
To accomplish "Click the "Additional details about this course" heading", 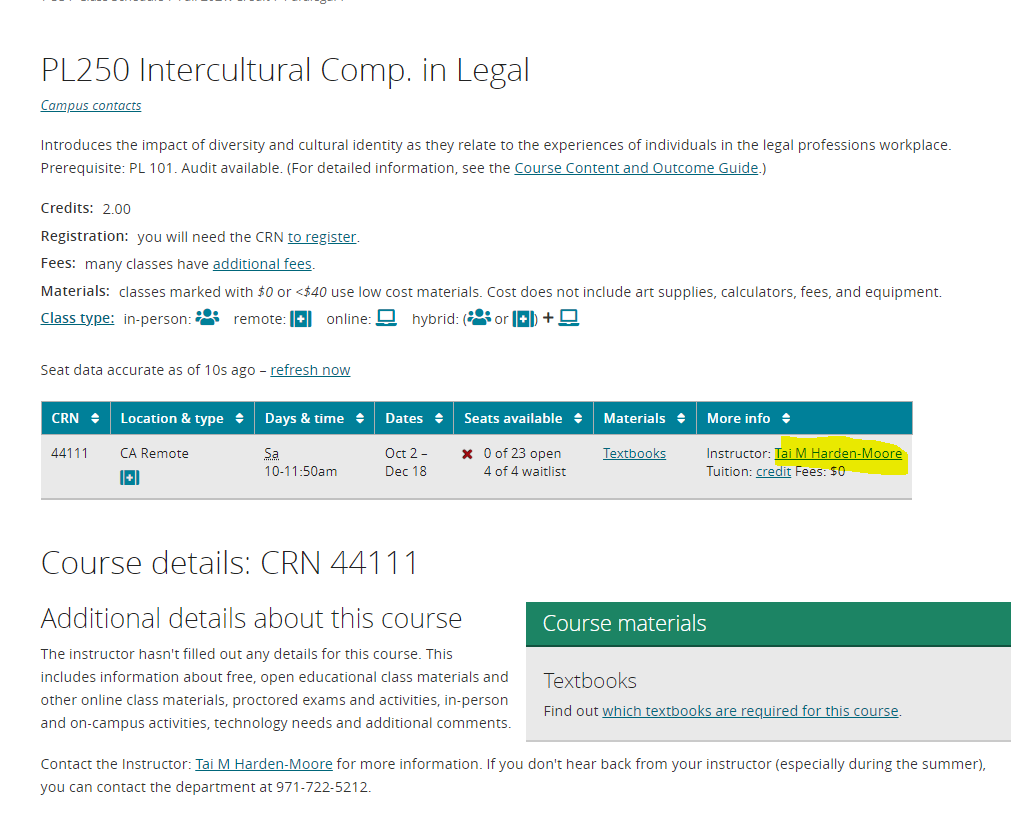I will tap(251, 619).
